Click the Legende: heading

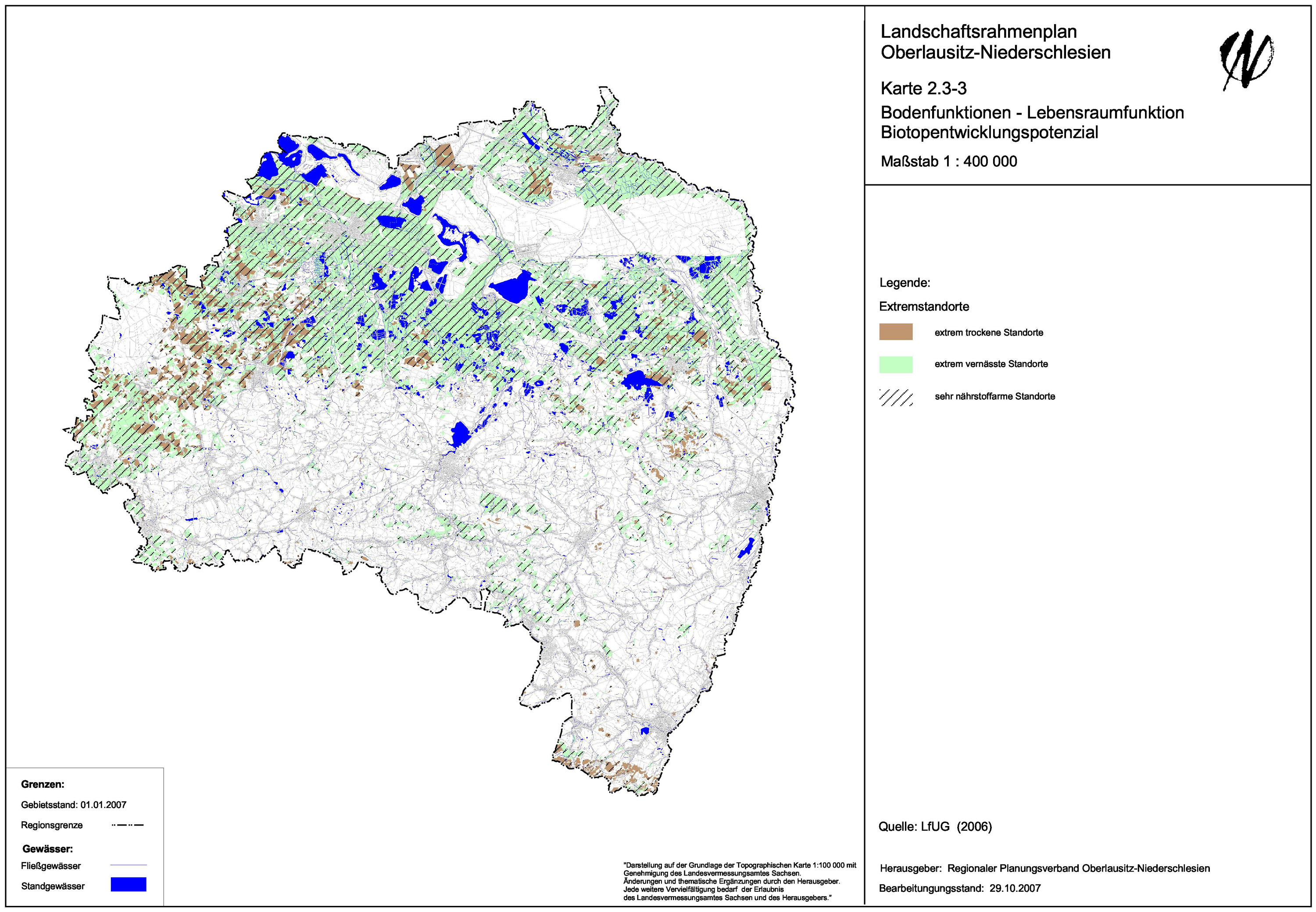[904, 283]
